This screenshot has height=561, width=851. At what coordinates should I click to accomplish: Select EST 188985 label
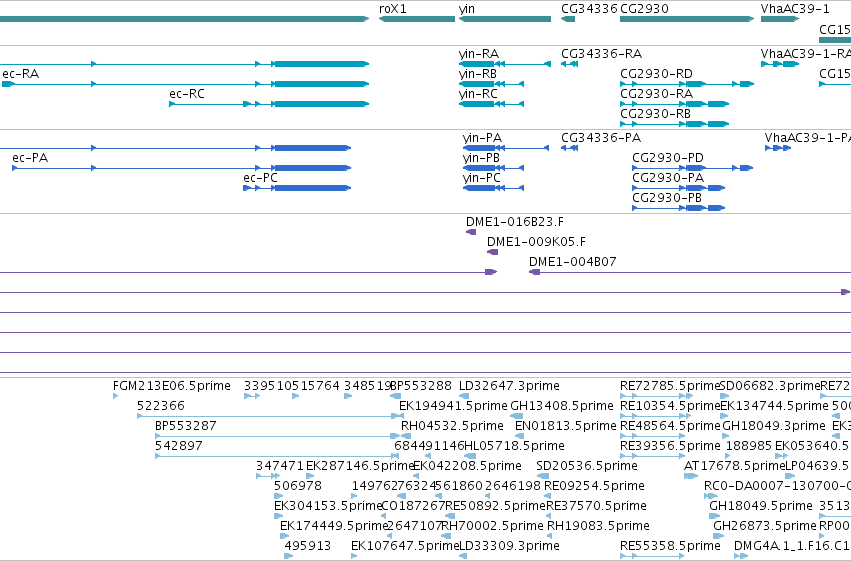point(749,446)
